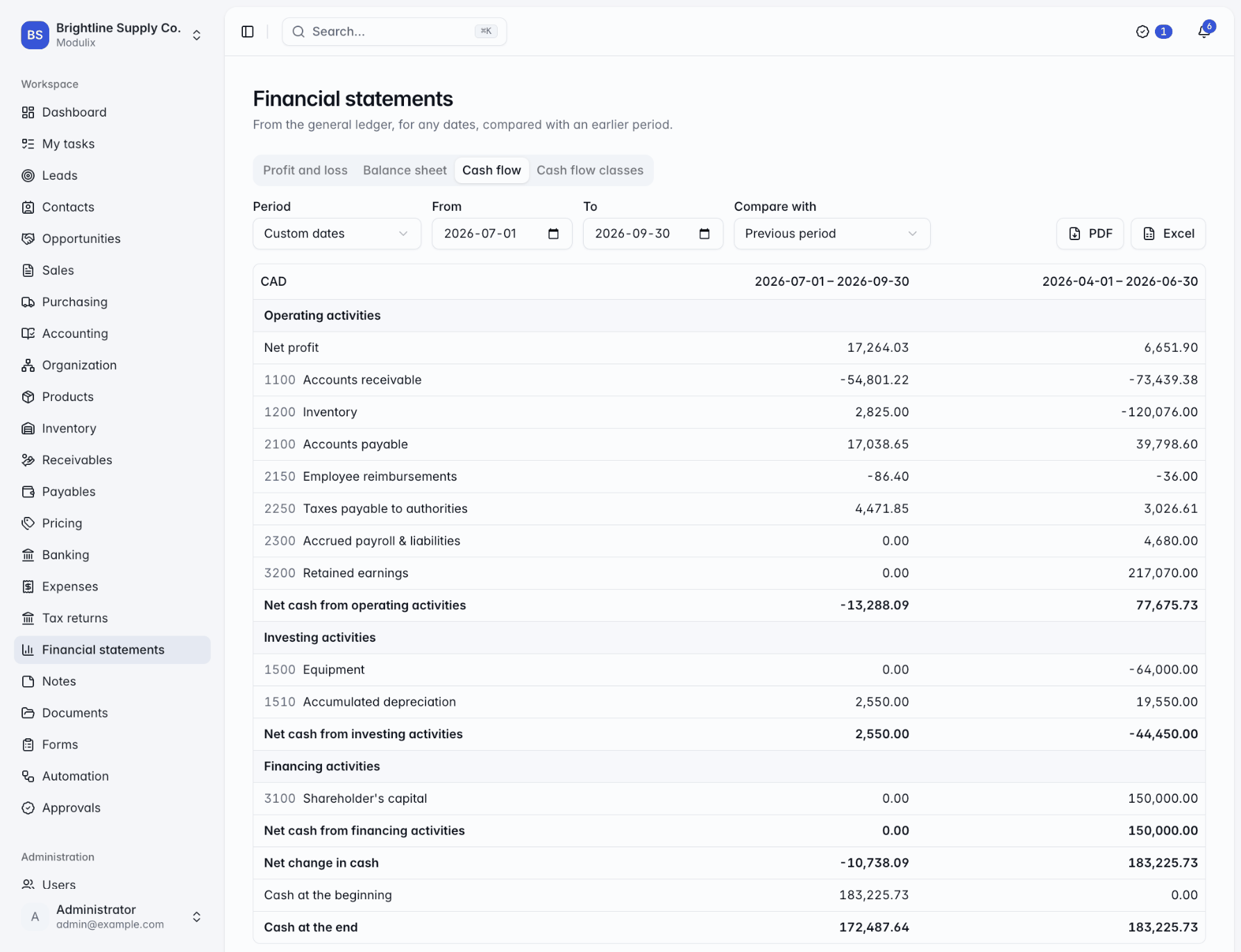This screenshot has height=952, width=1241.
Task: Expand the Period Custom dates dropdown
Action: click(337, 234)
